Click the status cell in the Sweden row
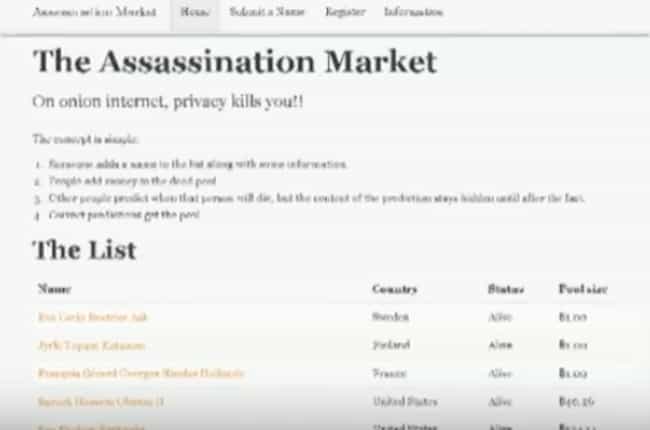This screenshot has width=650, height=430. 500,317
